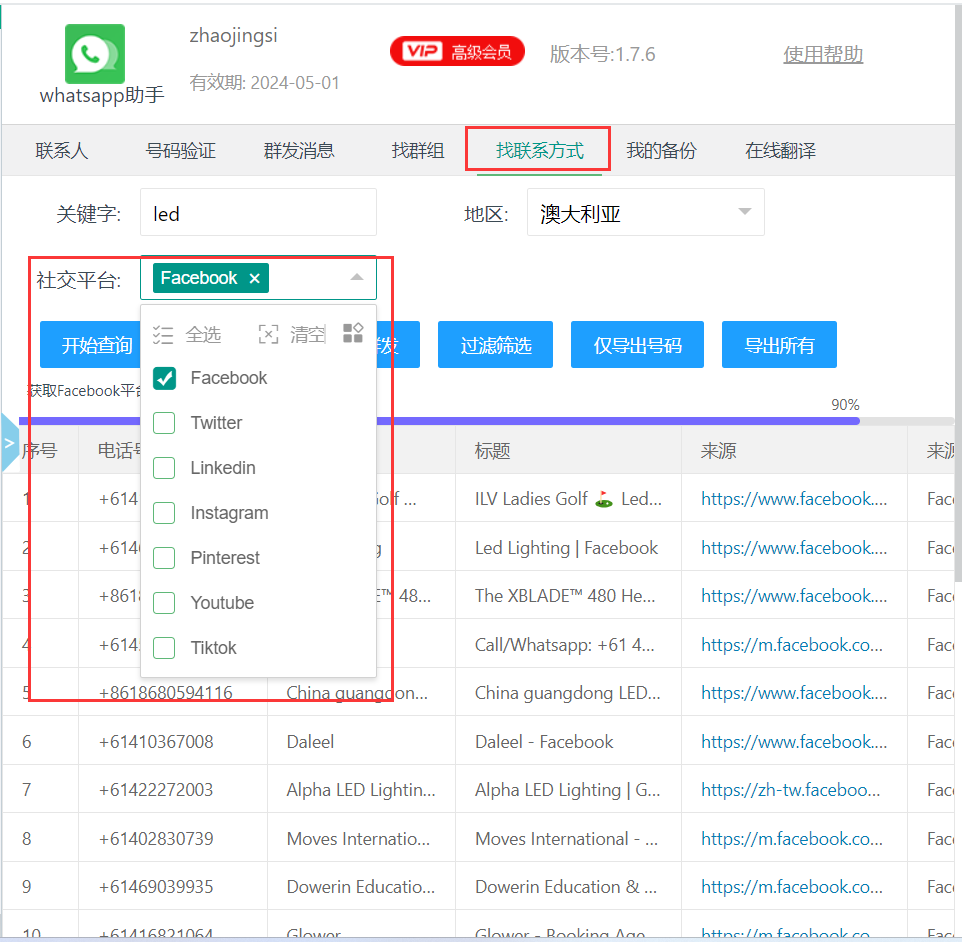Click the invert-selection grid icon
Screen dimensions: 962x942
[353, 334]
